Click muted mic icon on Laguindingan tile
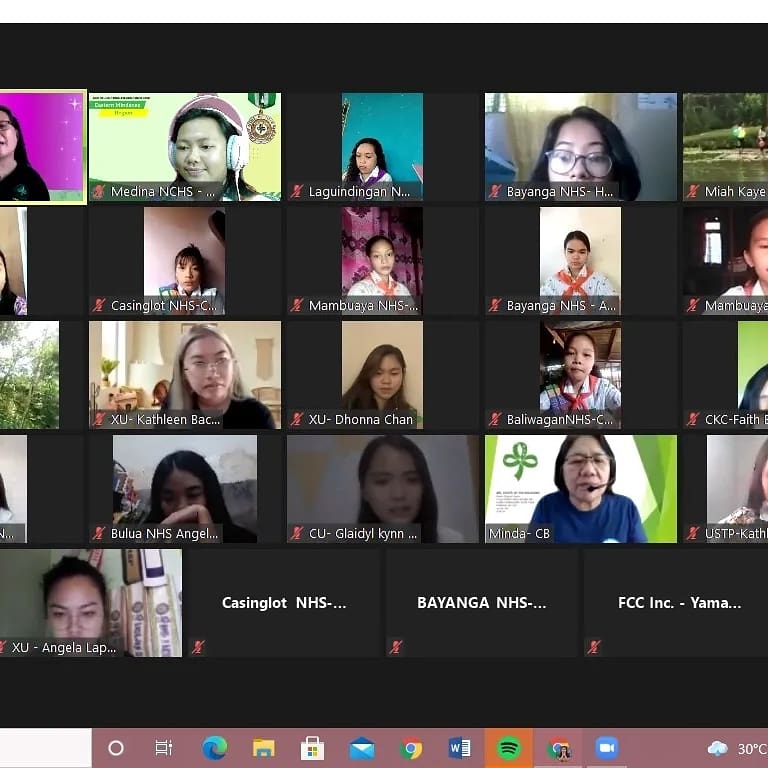The width and height of the screenshot is (768, 768). pos(297,192)
